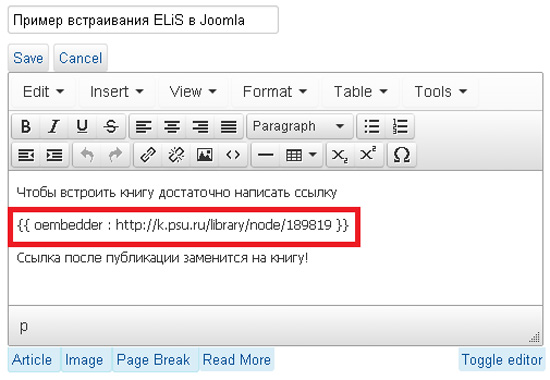Toggle the editor on or off
Screen dimensions: 550x380
pyautogui.click(x=502, y=360)
